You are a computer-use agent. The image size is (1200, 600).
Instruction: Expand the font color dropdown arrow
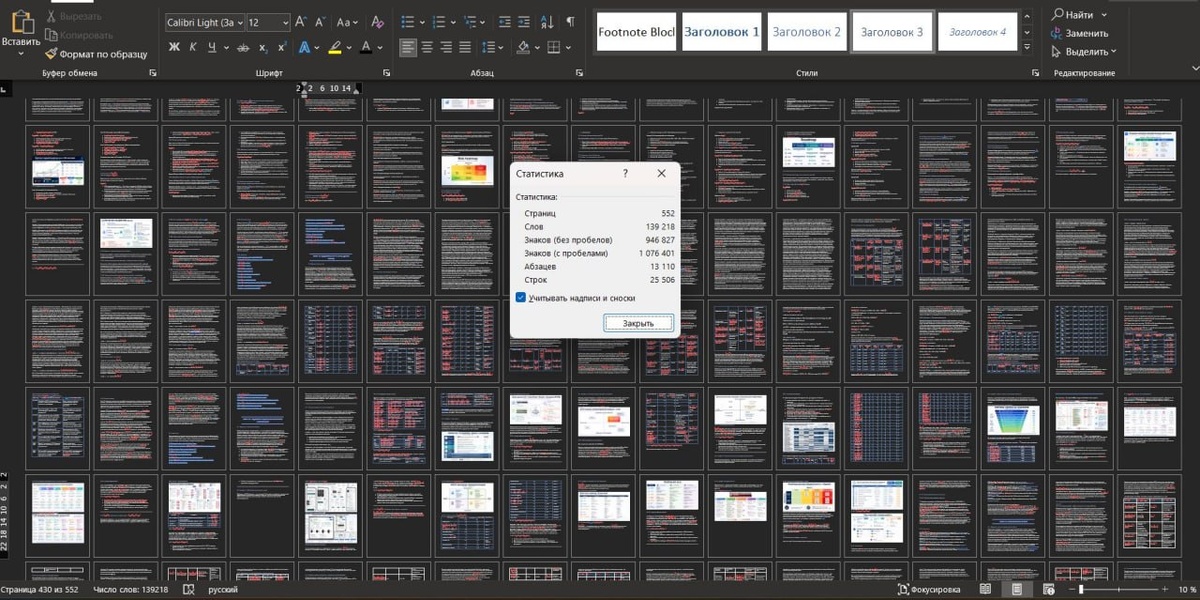point(381,47)
